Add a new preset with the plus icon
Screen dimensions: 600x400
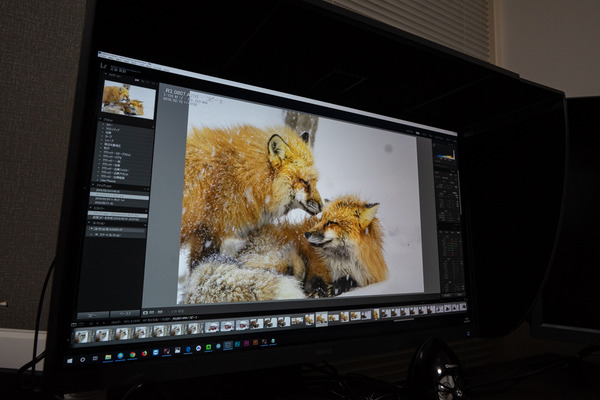(153, 127)
